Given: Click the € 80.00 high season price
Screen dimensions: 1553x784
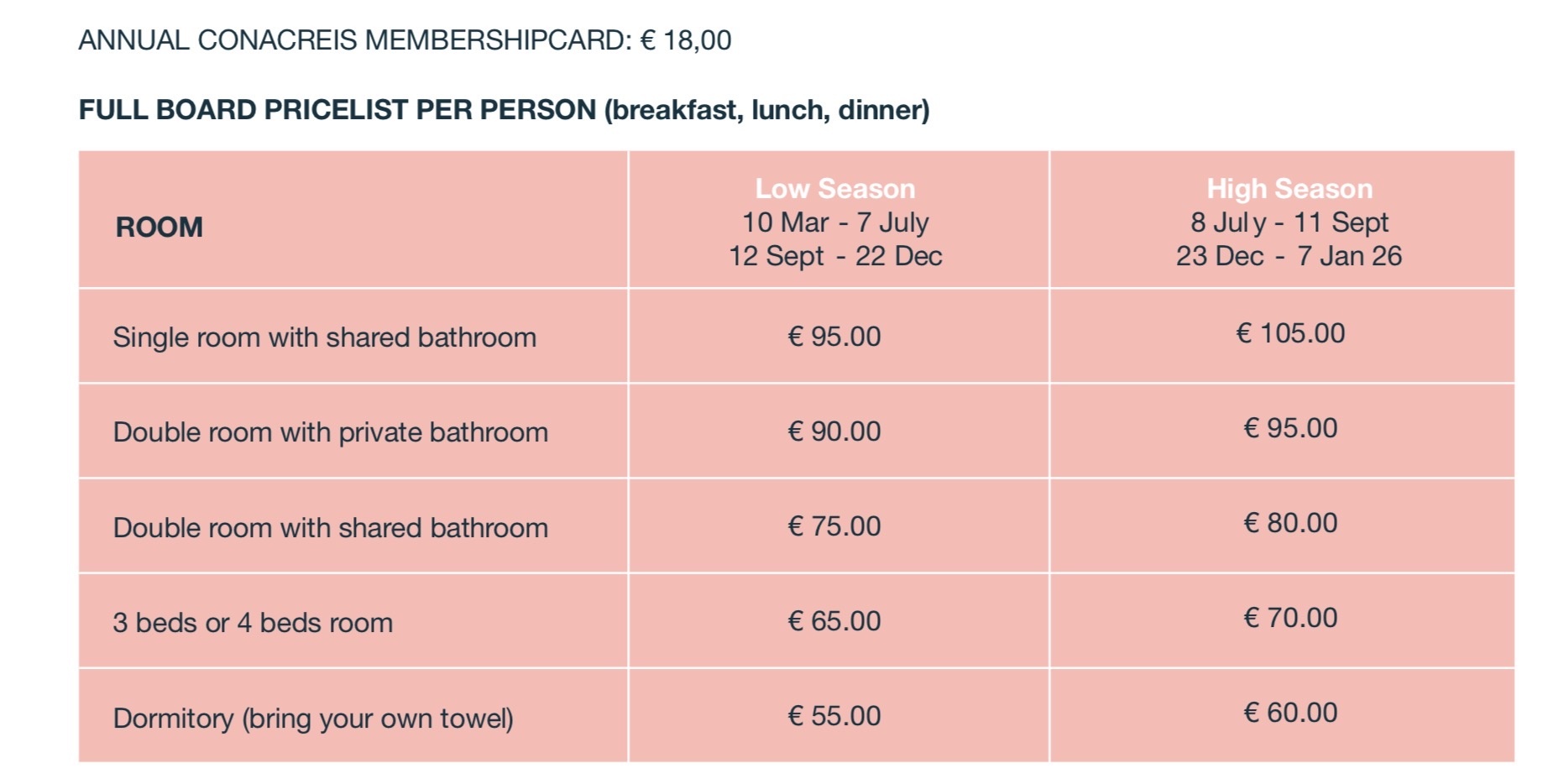Looking at the screenshot, I should (1290, 523).
